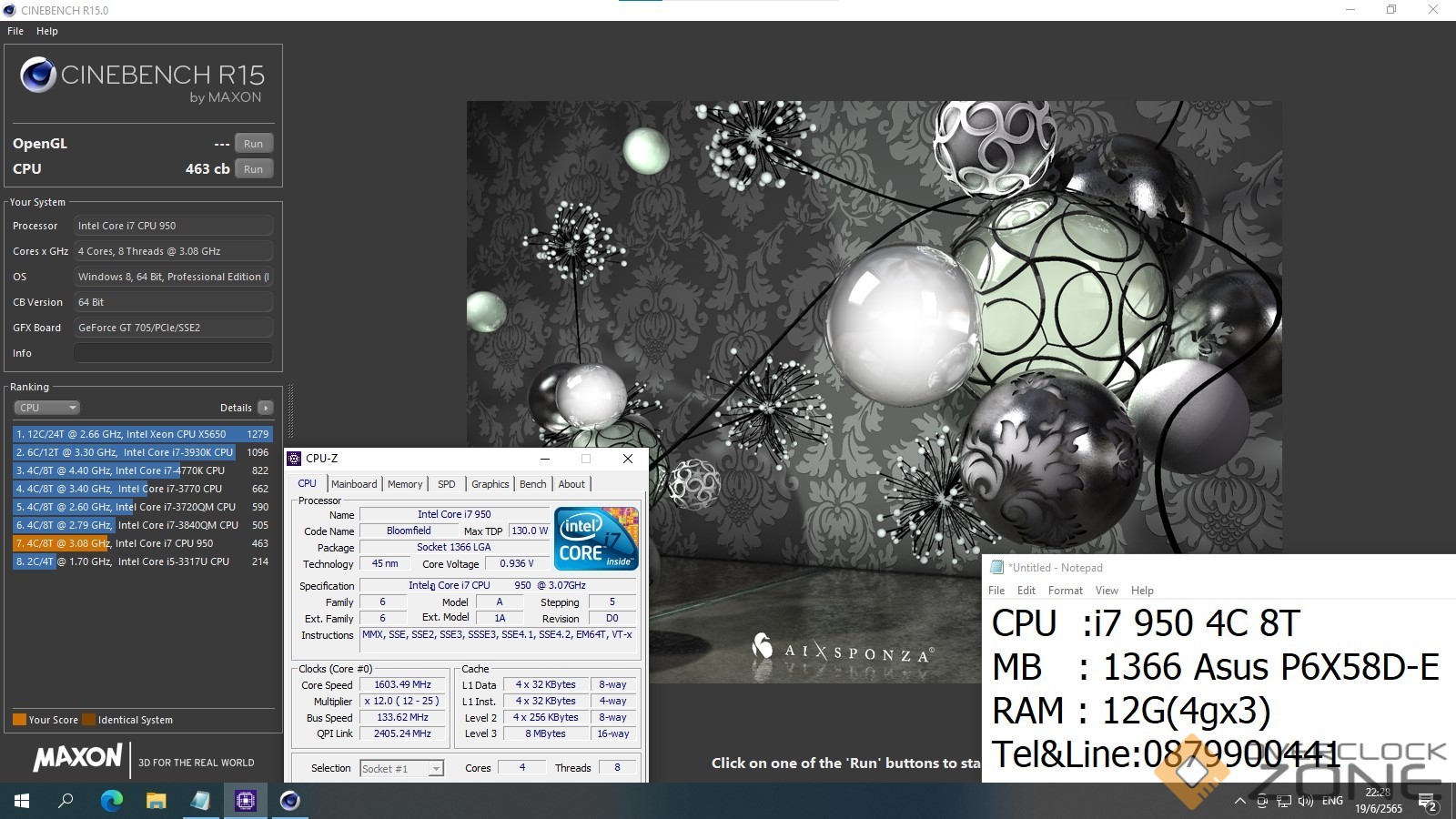This screenshot has height=819, width=1456.
Task: Run the CPU benchmark test
Action: point(253,169)
